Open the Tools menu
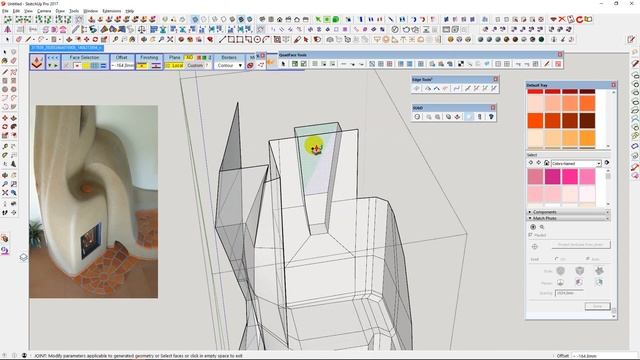Screen dimensions: 640x360 [74, 11]
